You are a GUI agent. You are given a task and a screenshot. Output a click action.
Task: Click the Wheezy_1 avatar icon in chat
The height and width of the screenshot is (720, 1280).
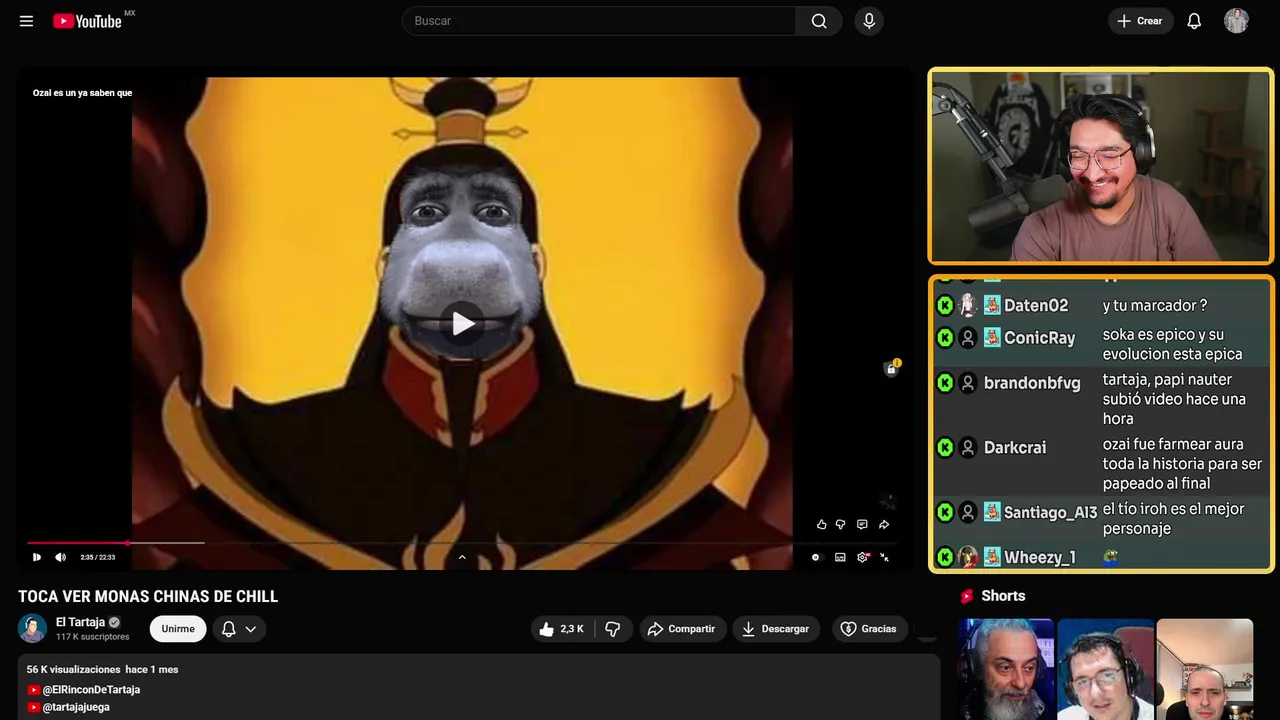(968, 557)
